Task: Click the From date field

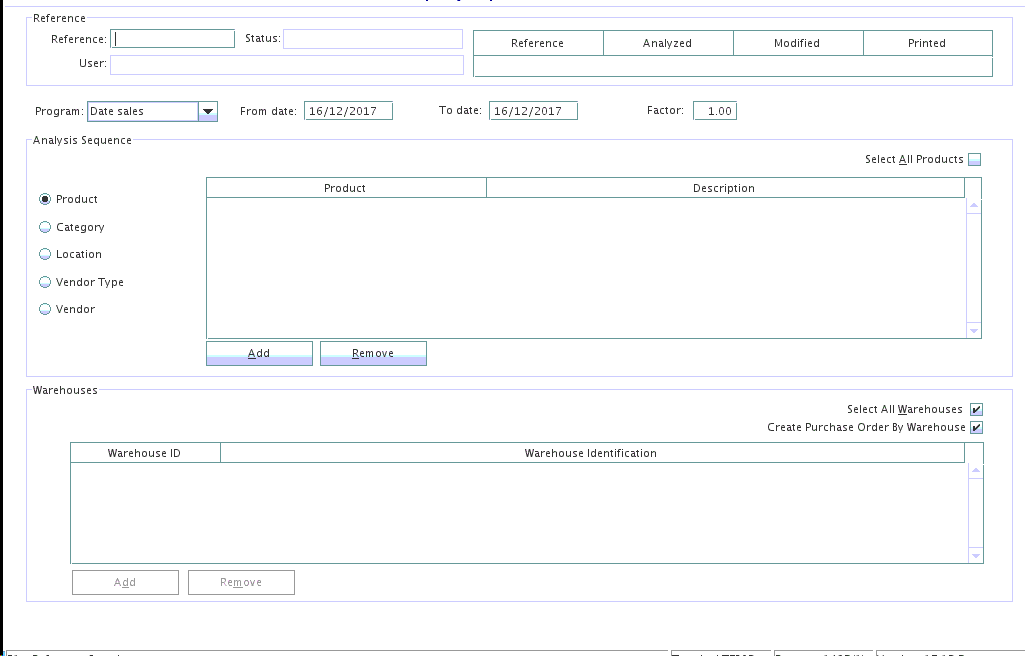Action: click(348, 111)
